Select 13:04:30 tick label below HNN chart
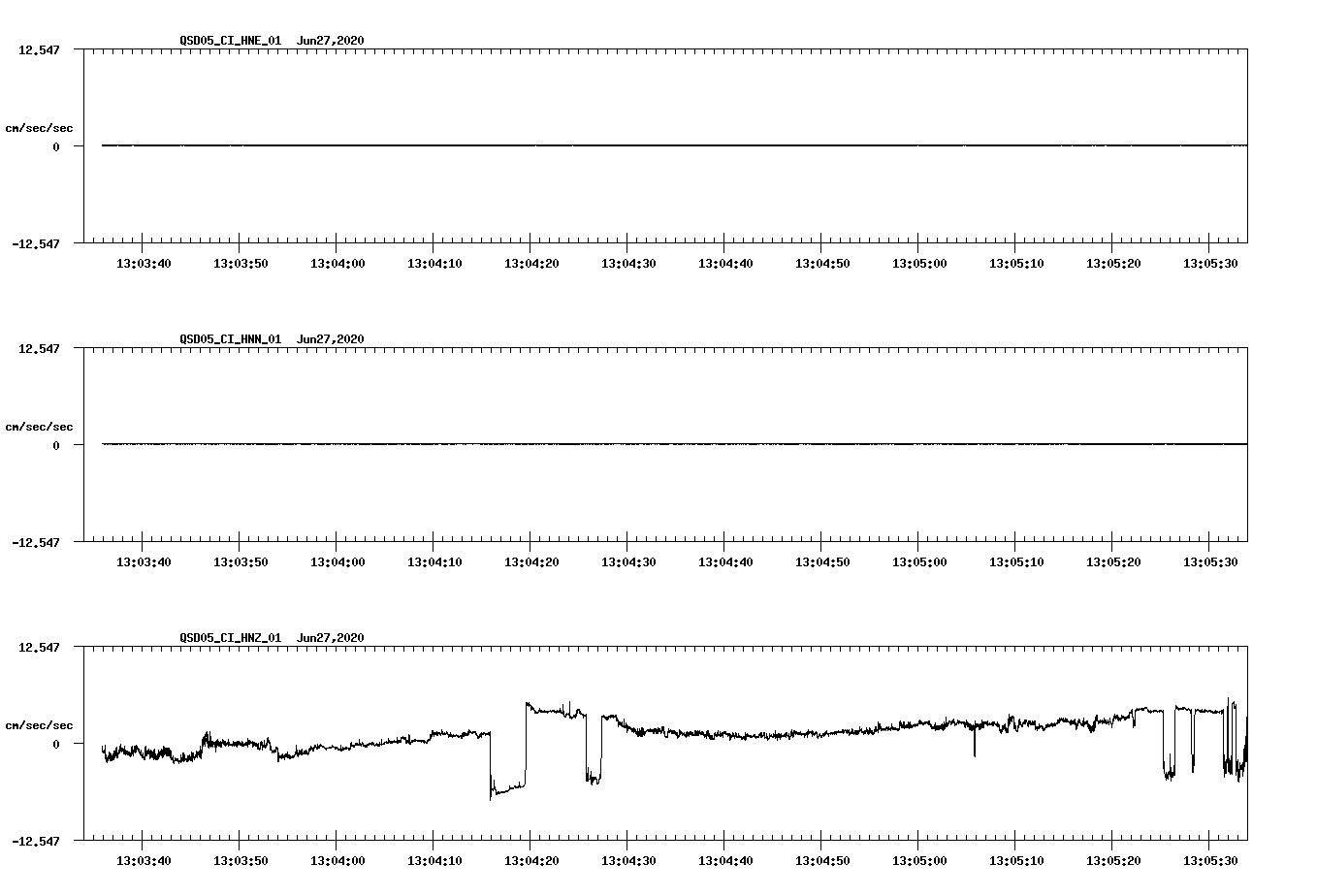Screen dimensions: 1317x896 628,561
